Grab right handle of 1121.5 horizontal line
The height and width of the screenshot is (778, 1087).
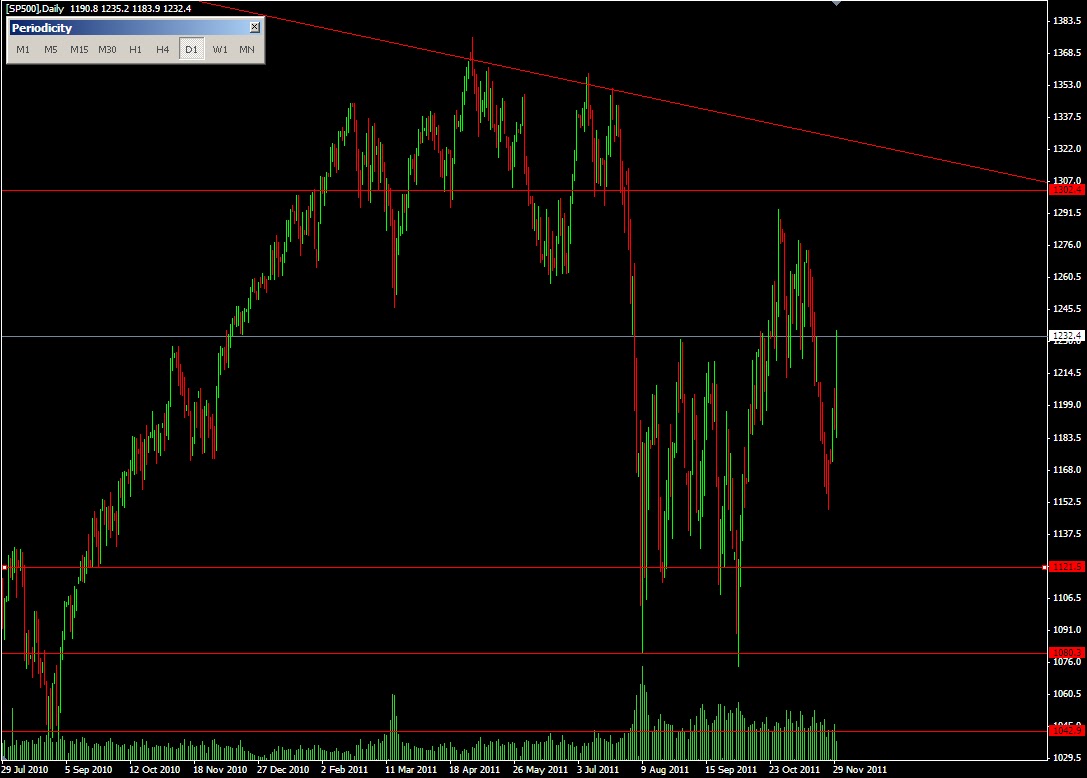(1045, 567)
